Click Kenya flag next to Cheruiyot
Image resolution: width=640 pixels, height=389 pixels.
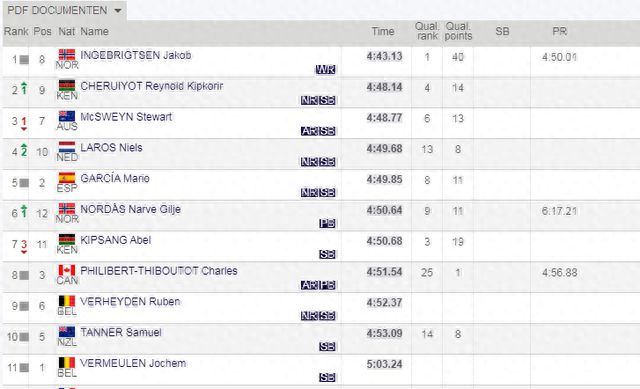(x=67, y=85)
